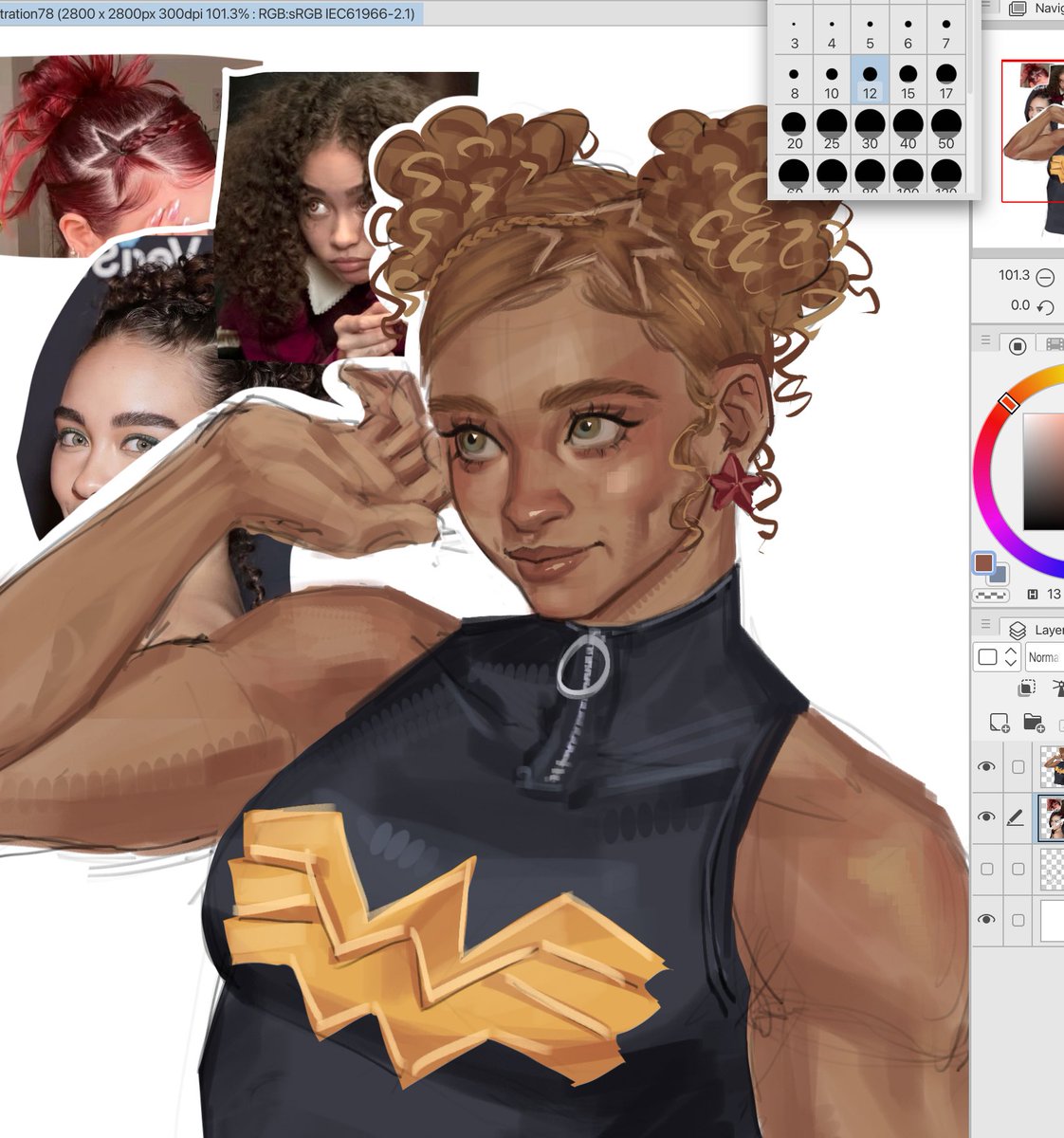
Task: Zoom out with the Navigator minus icon
Action: [x=1045, y=277]
